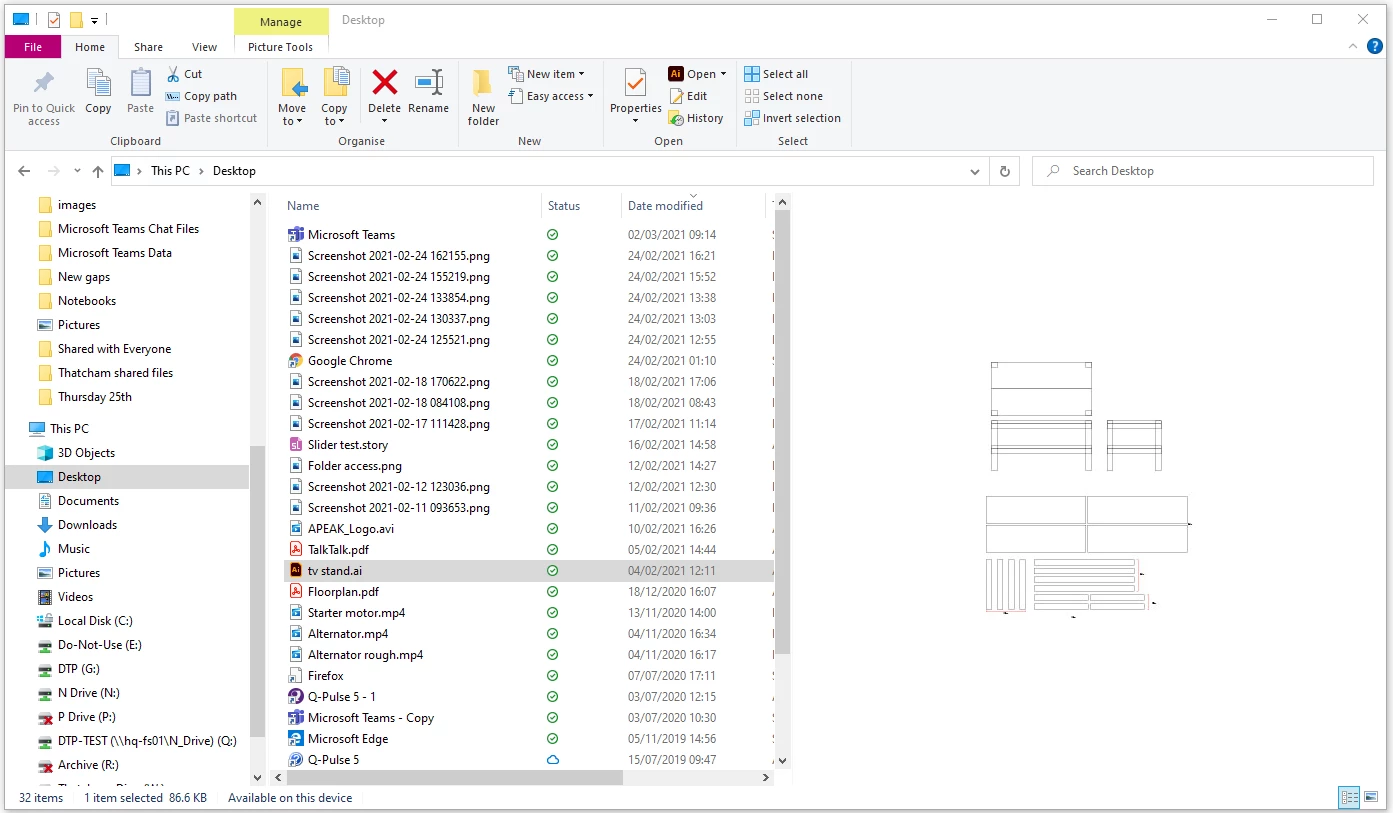Screen dimensions: 1393x813
Task: Open file History from ribbon
Action: click(695, 118)
